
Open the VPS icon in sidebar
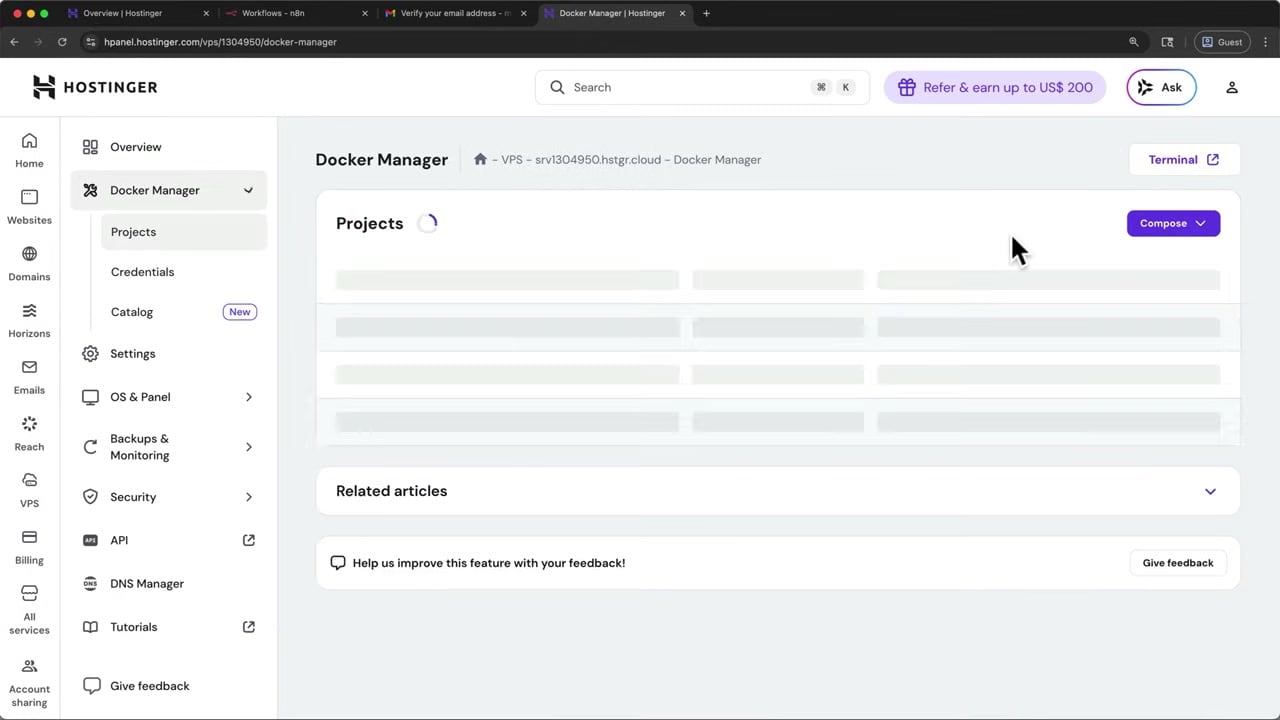click(29, 480)
